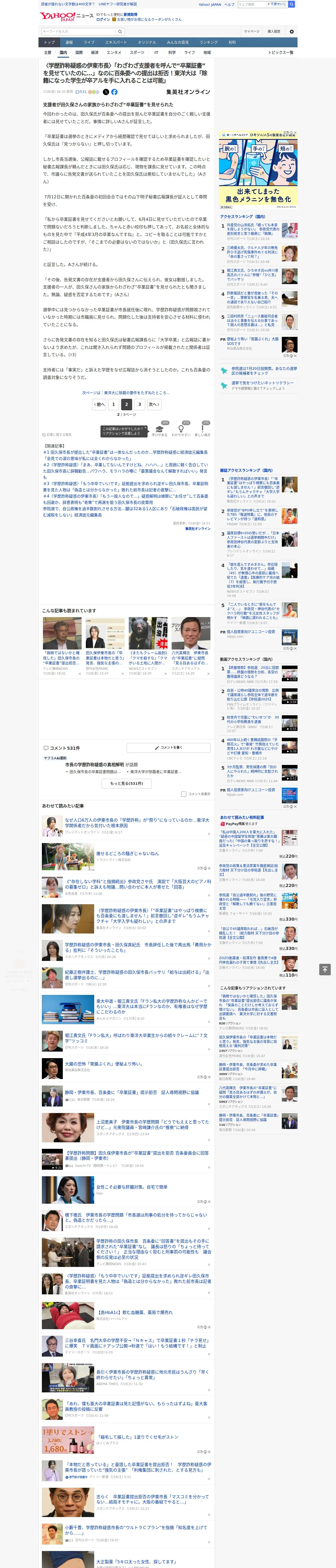This screenshot has width=336, height=1568.
Task: Click the マイページ link
Action: tap(251, 32)
